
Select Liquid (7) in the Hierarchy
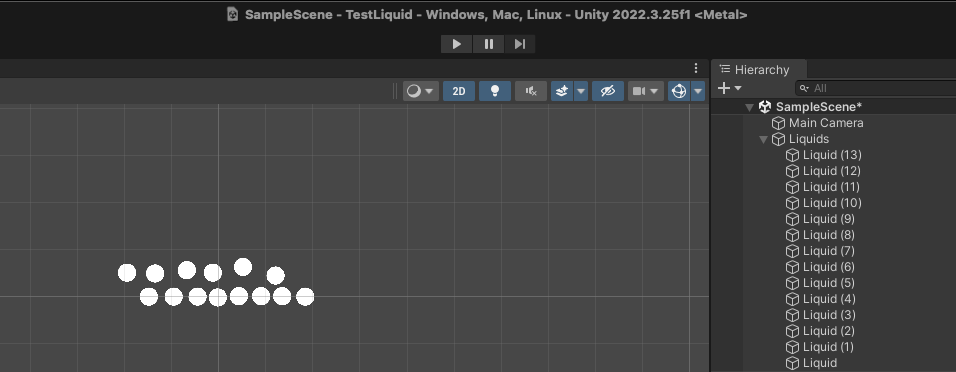click(x=829, y=251)
